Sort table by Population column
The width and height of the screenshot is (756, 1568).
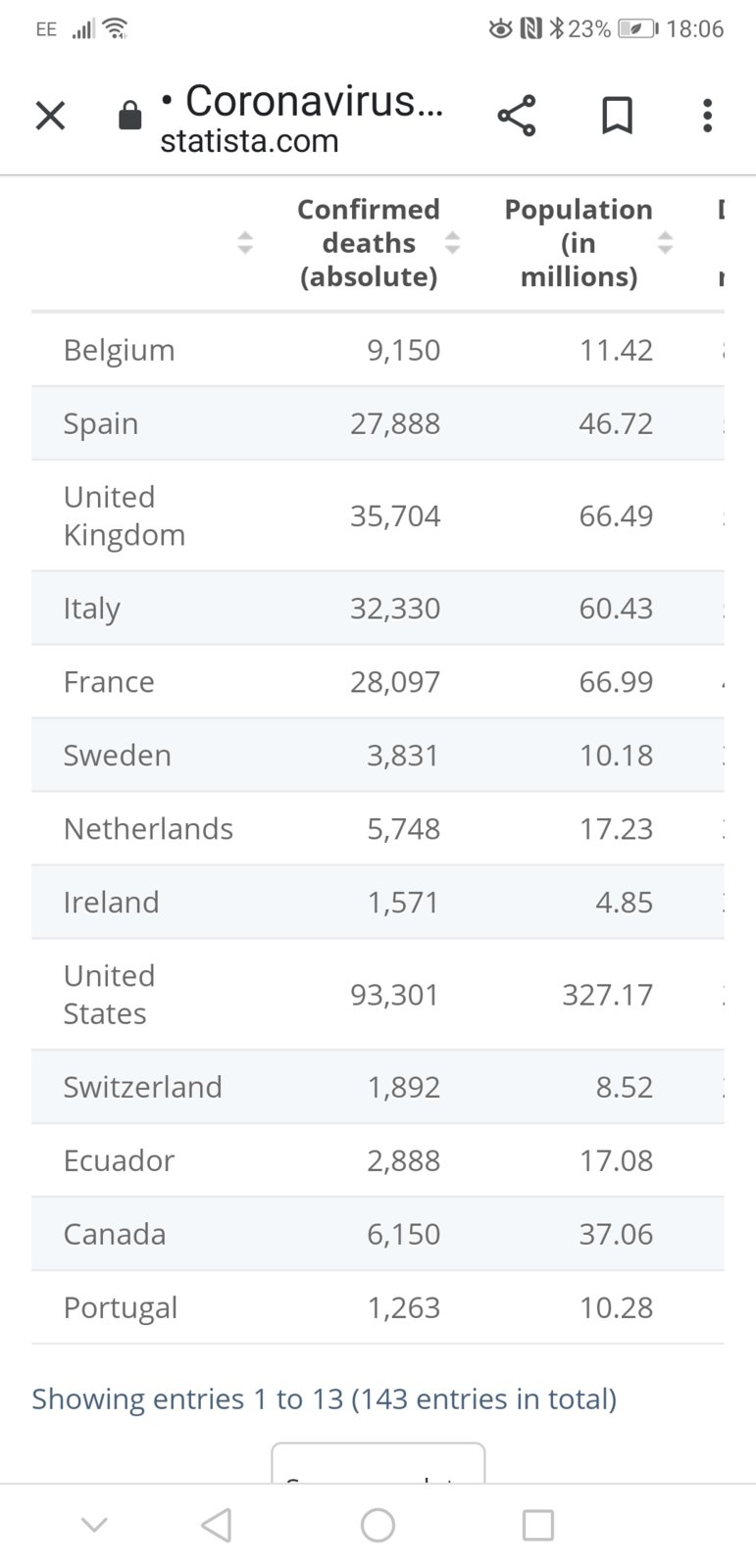click(665, 243)
